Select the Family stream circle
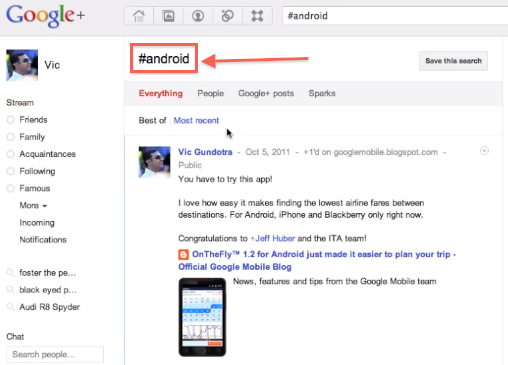 (11, 137)
